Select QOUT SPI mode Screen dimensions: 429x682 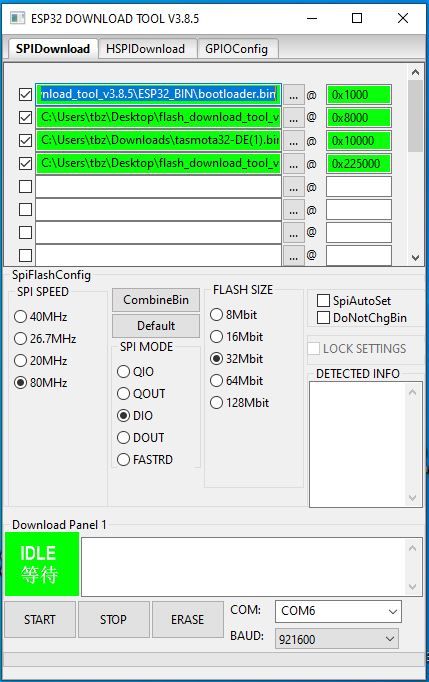coord(141,394)
